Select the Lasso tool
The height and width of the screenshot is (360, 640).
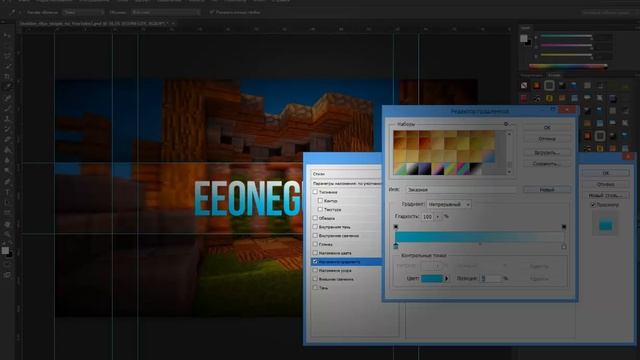pos(7,56)
